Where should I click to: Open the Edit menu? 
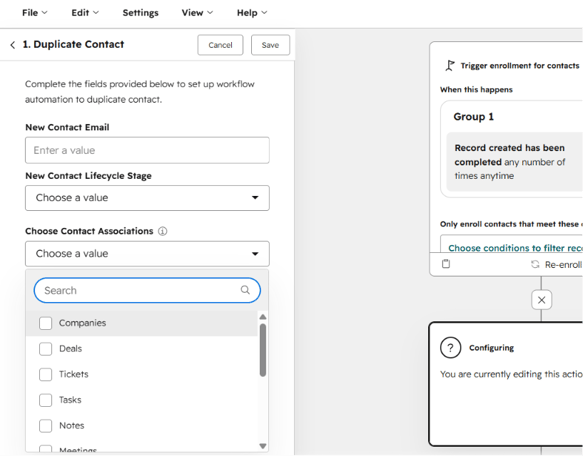85,13
